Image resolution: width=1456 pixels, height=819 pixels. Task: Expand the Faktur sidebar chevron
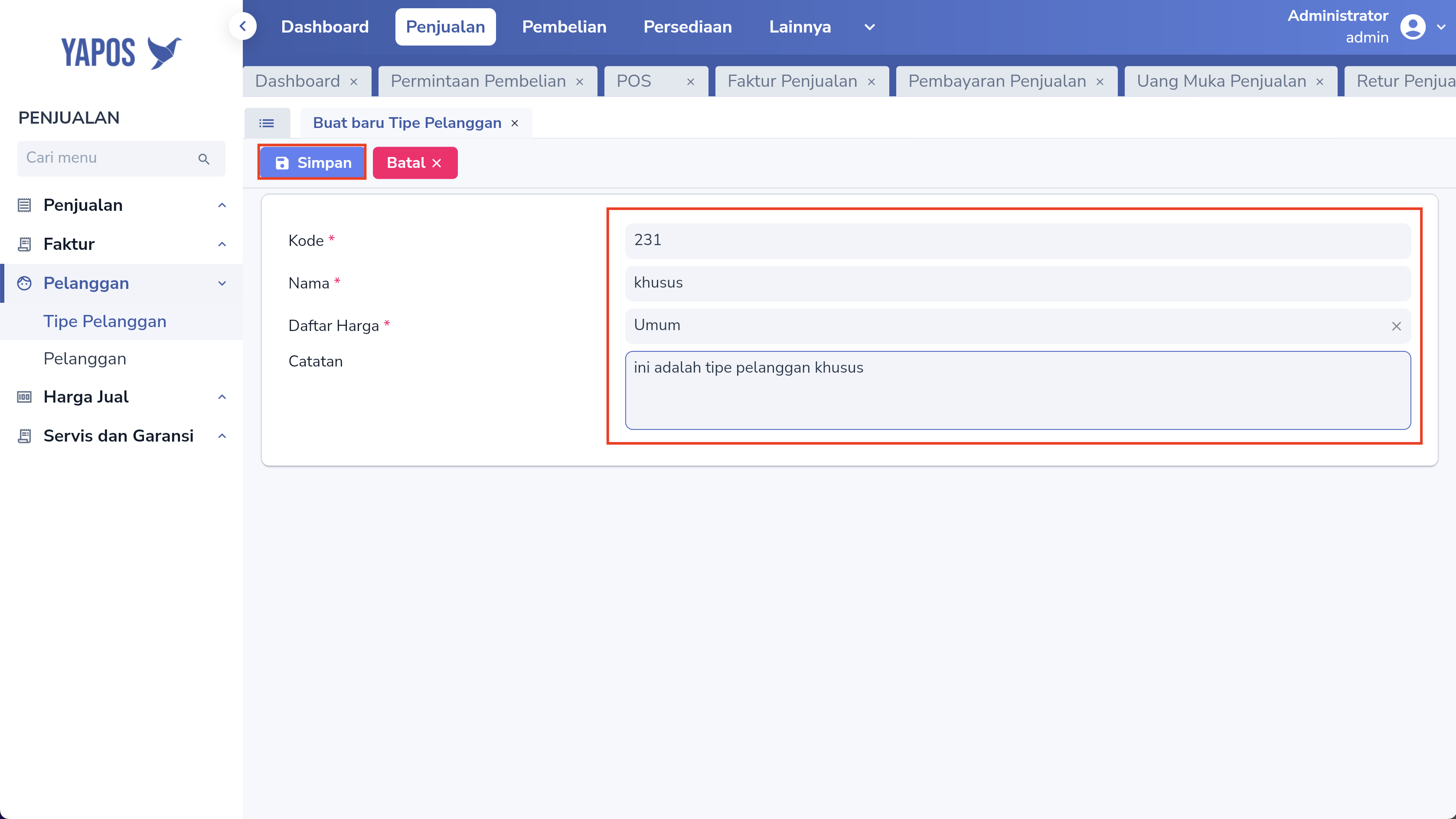(222, 244)
